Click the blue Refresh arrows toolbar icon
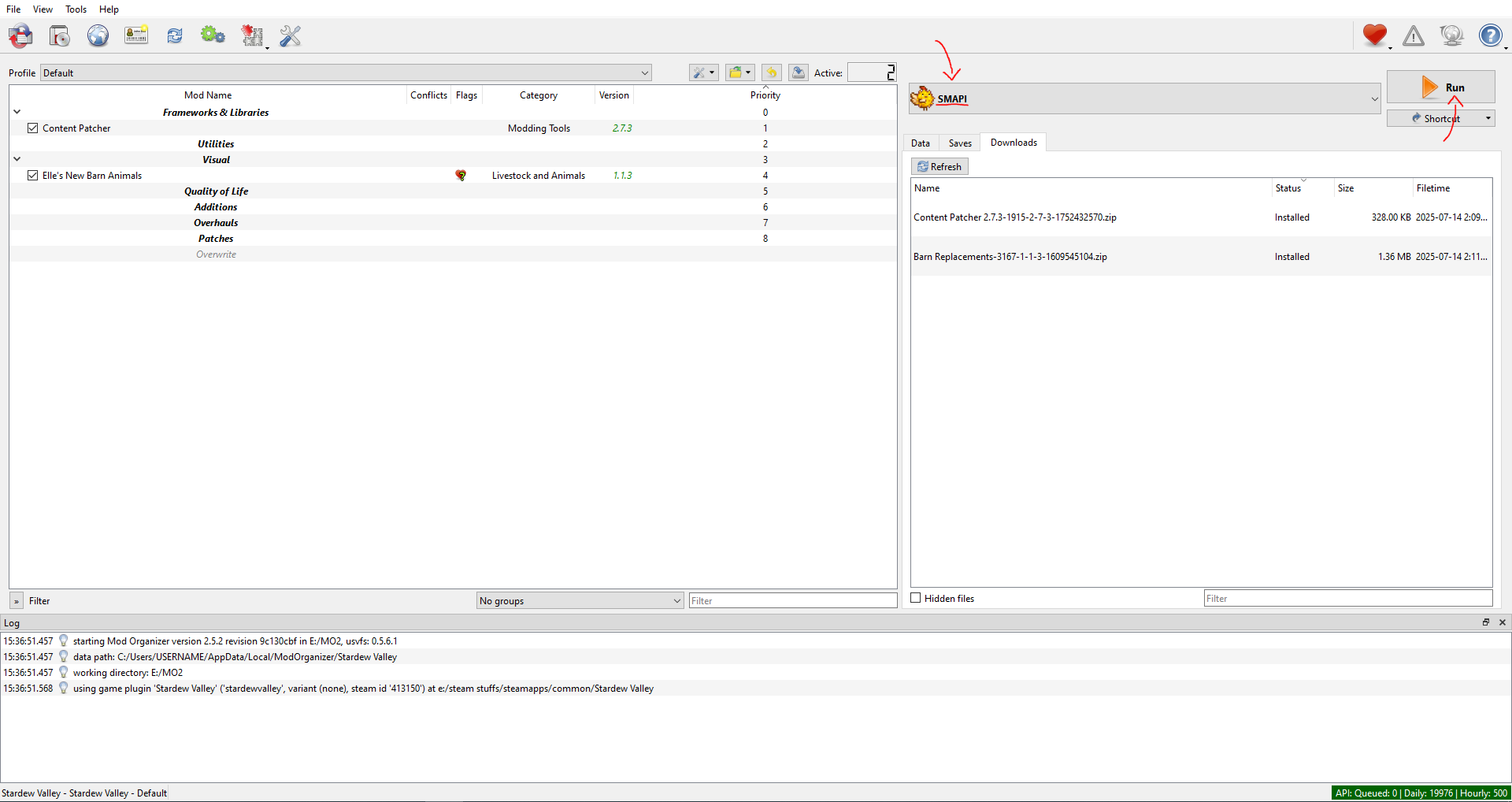This screenshot has height=802, width=1512. tap(175, 35)
